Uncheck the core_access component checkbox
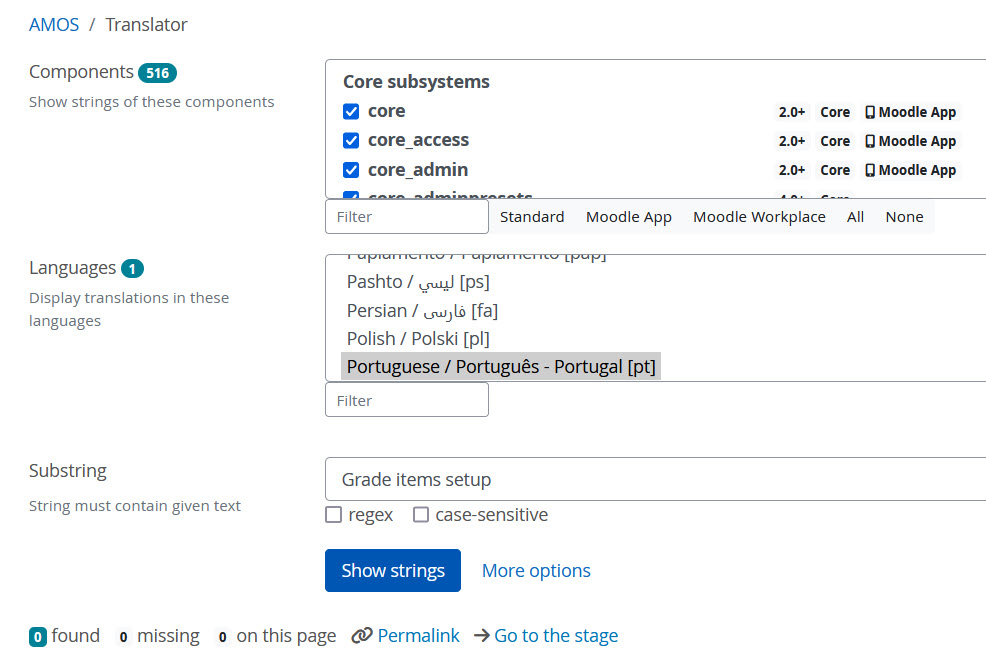Screen dimensions: 986x668 [351, 140]
